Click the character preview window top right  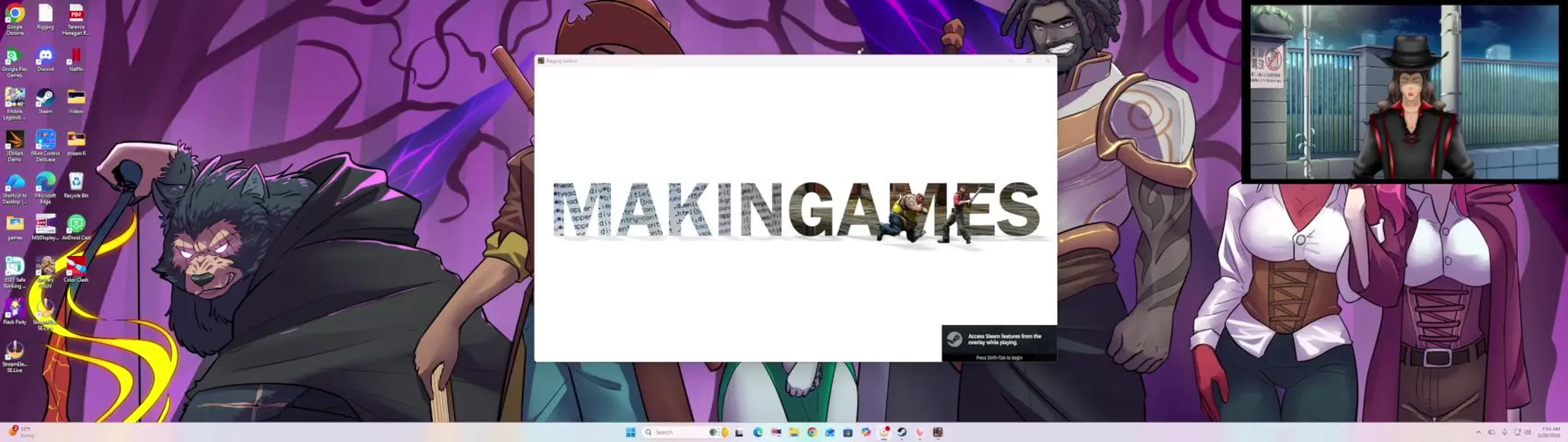pos(1404,92)
